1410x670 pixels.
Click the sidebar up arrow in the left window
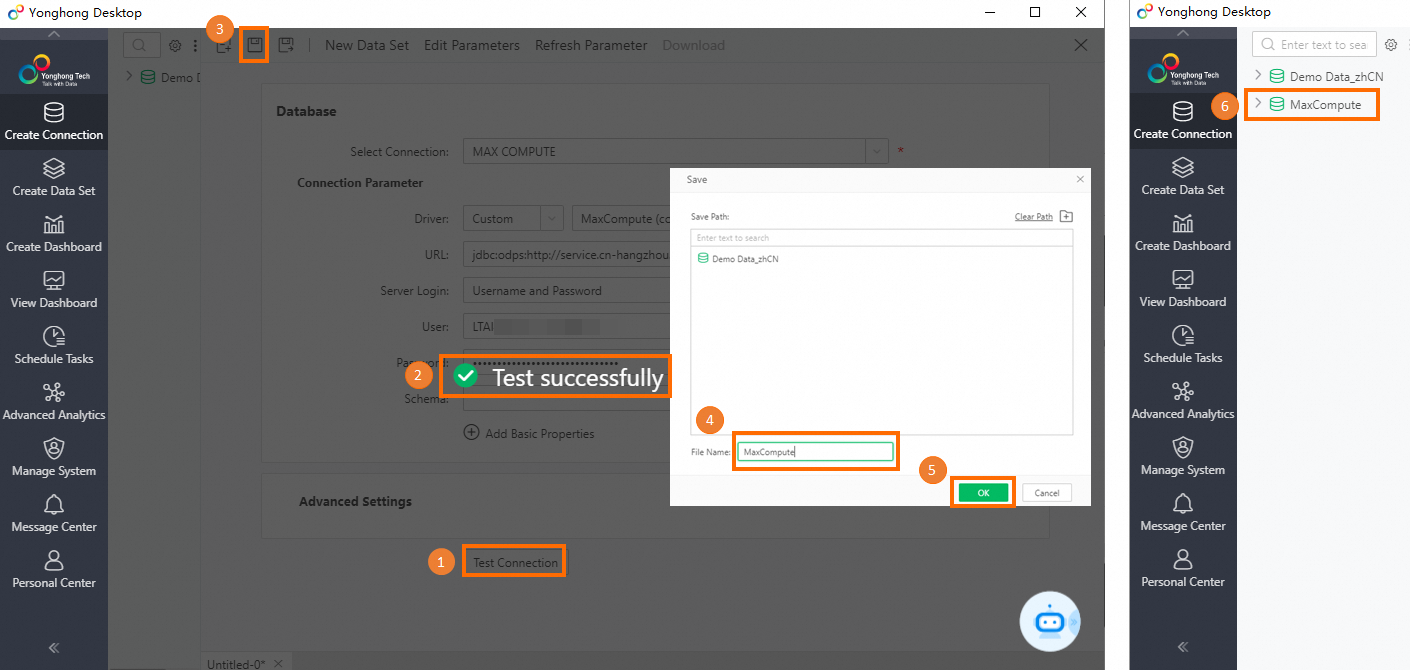54,34
